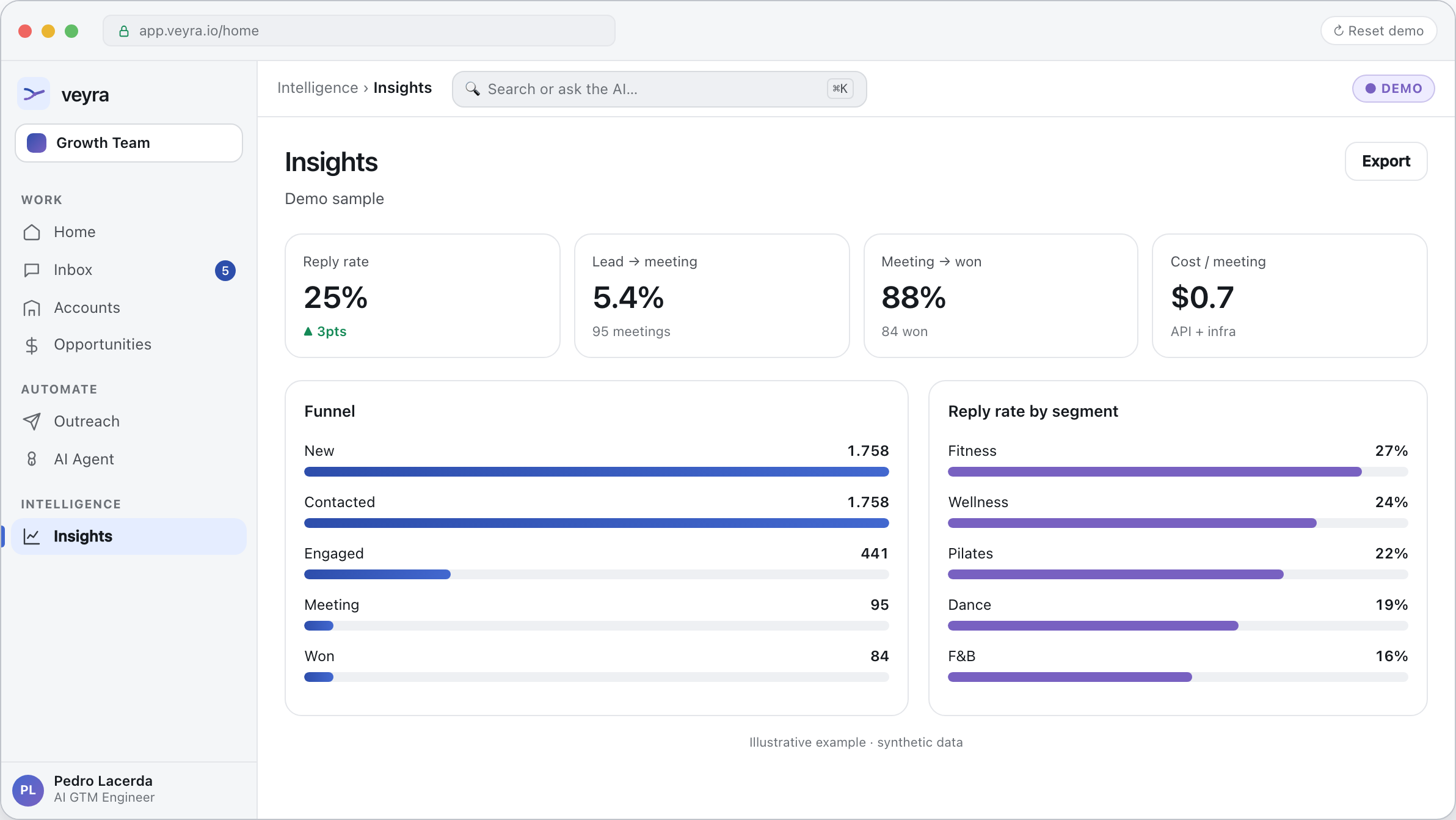This screenshot has width=1456, height=820.
Task: Click the "Demo sample" subtitle
Action: point(335,199)
